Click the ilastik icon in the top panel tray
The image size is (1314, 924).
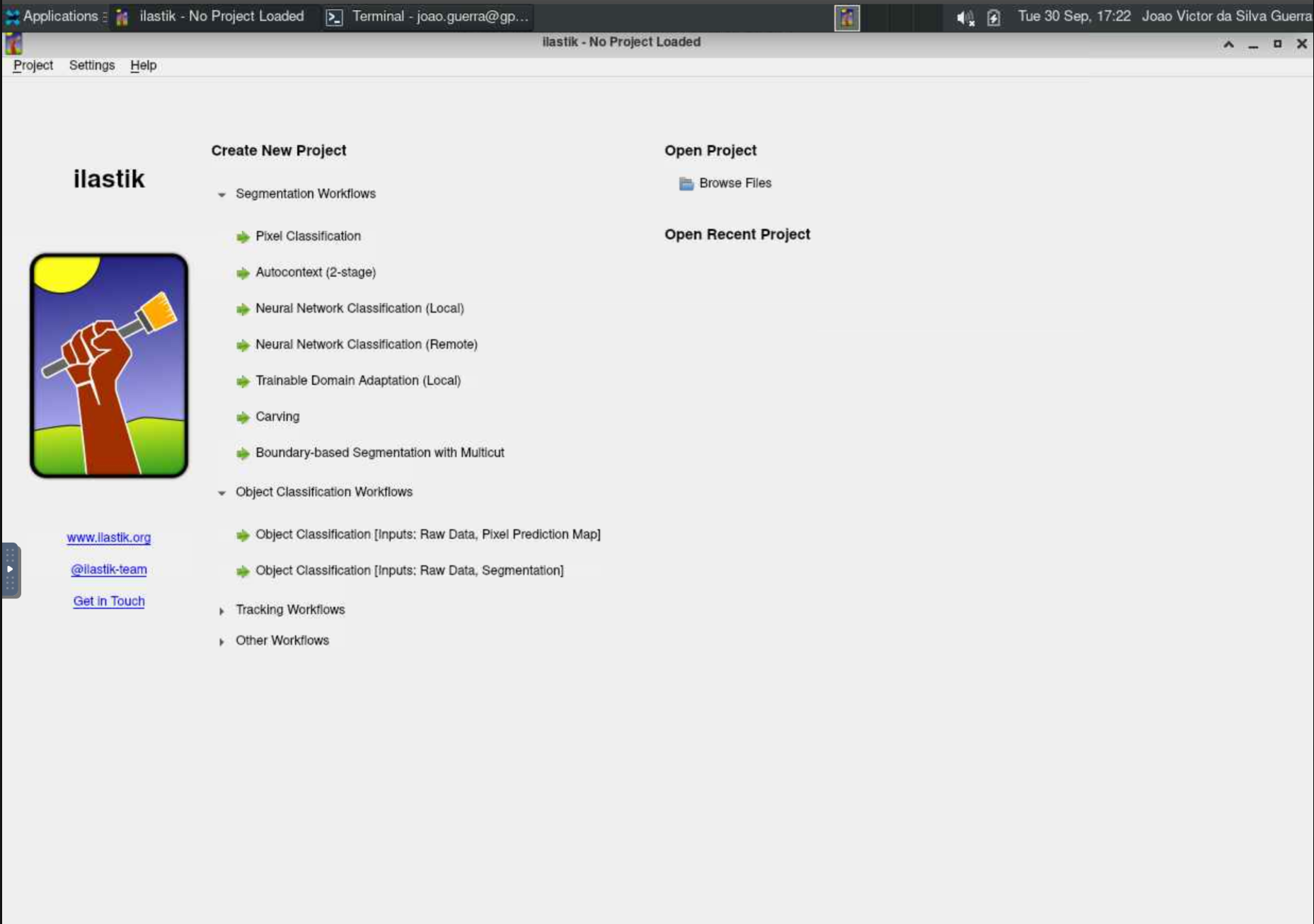[x=846, y=18]
